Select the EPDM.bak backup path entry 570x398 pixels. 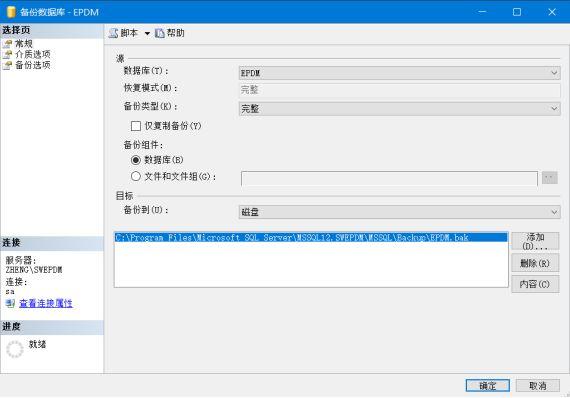pyautogui.click(x=311, y=237)
